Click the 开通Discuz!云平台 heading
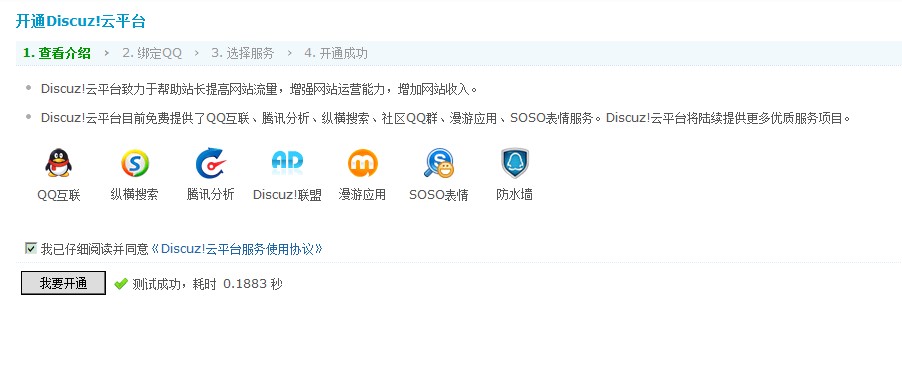 tap(81, 21)
